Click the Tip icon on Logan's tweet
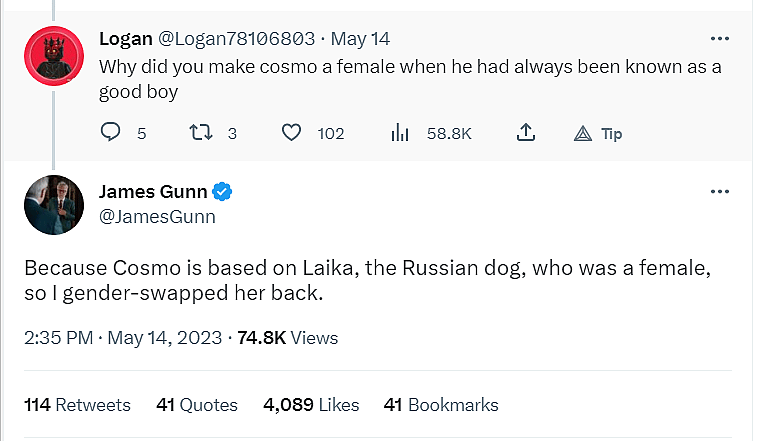Viewport: 759px width, 441px height. tap(585, 133)
